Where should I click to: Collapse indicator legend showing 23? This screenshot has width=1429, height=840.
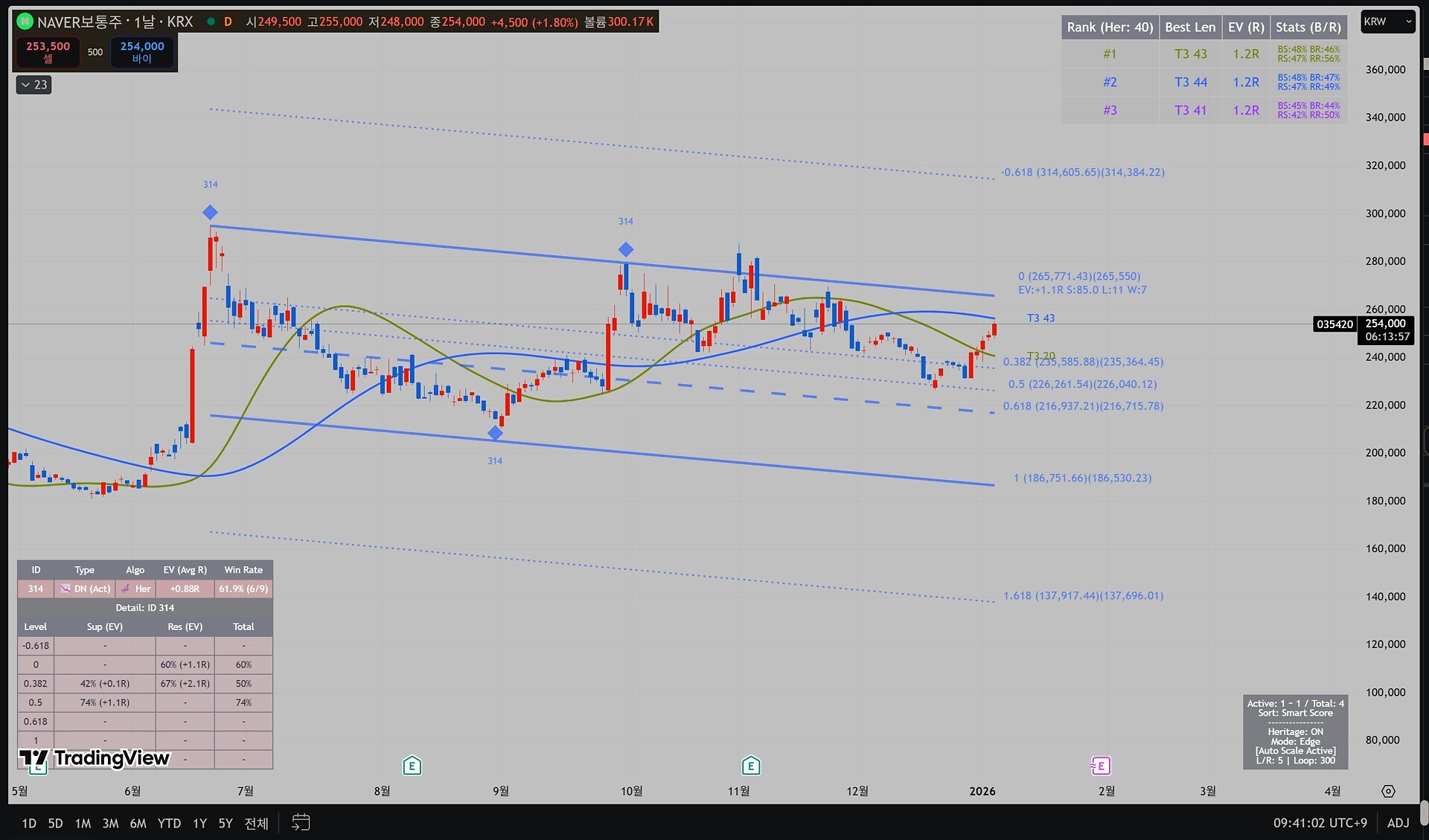pyautogui.click(x=34, y=85)
